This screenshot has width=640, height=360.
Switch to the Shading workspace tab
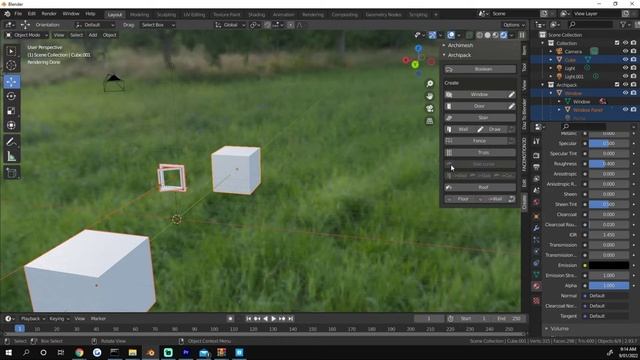pyautogui.click(x=257, y=15)
